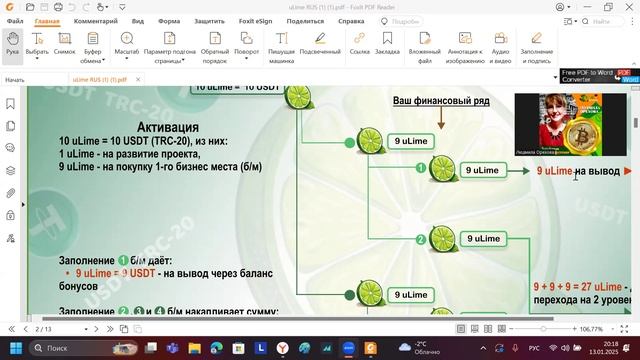Click Attached file (Вложенный файл) tool
The image size is (640, 360).
coord(424,47)
